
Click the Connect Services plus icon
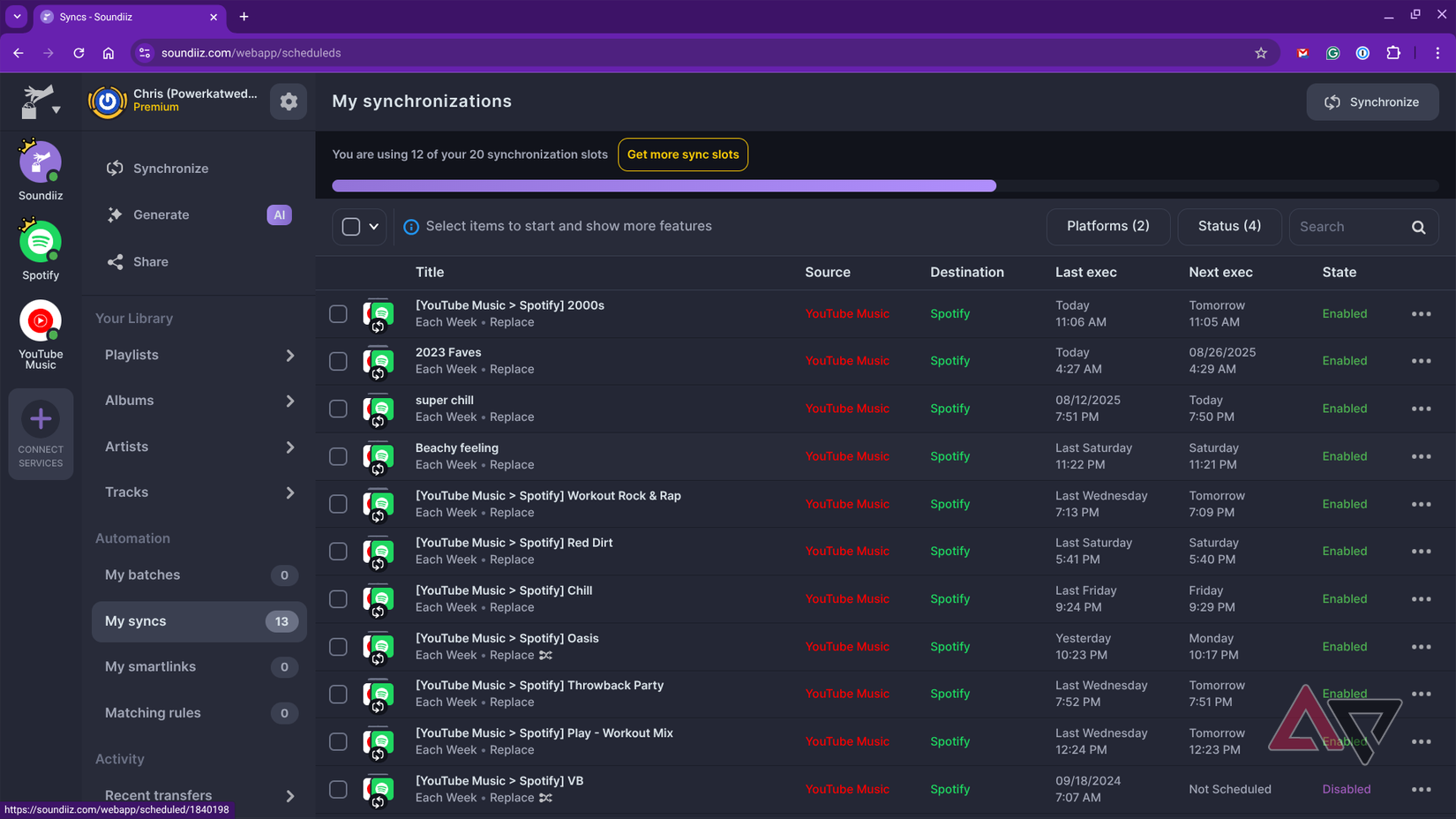[x=41, y=419]
